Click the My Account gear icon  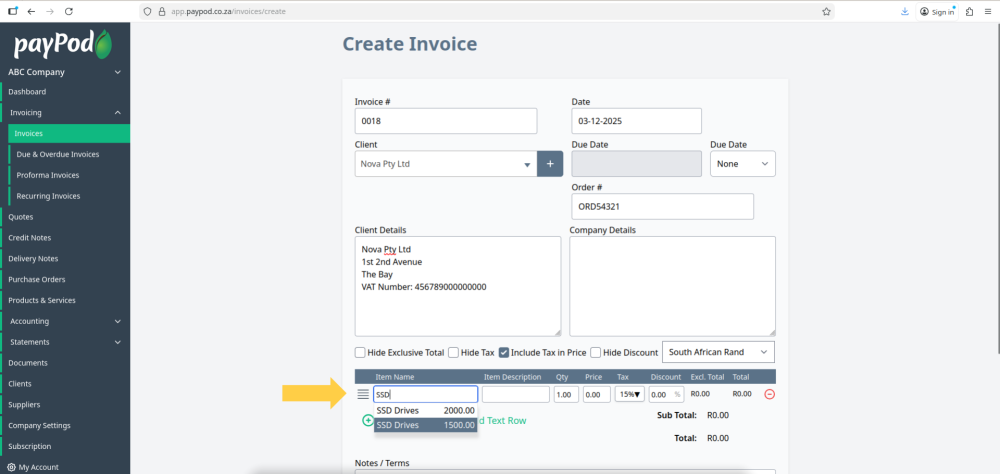(11, 467)
